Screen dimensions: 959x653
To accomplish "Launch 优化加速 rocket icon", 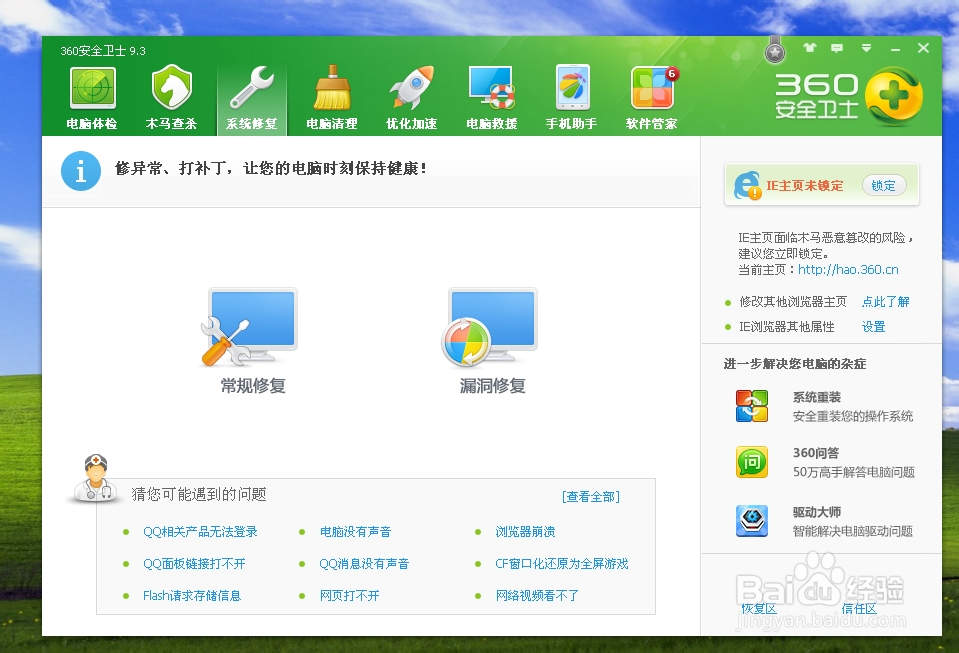I will (411, 88).
